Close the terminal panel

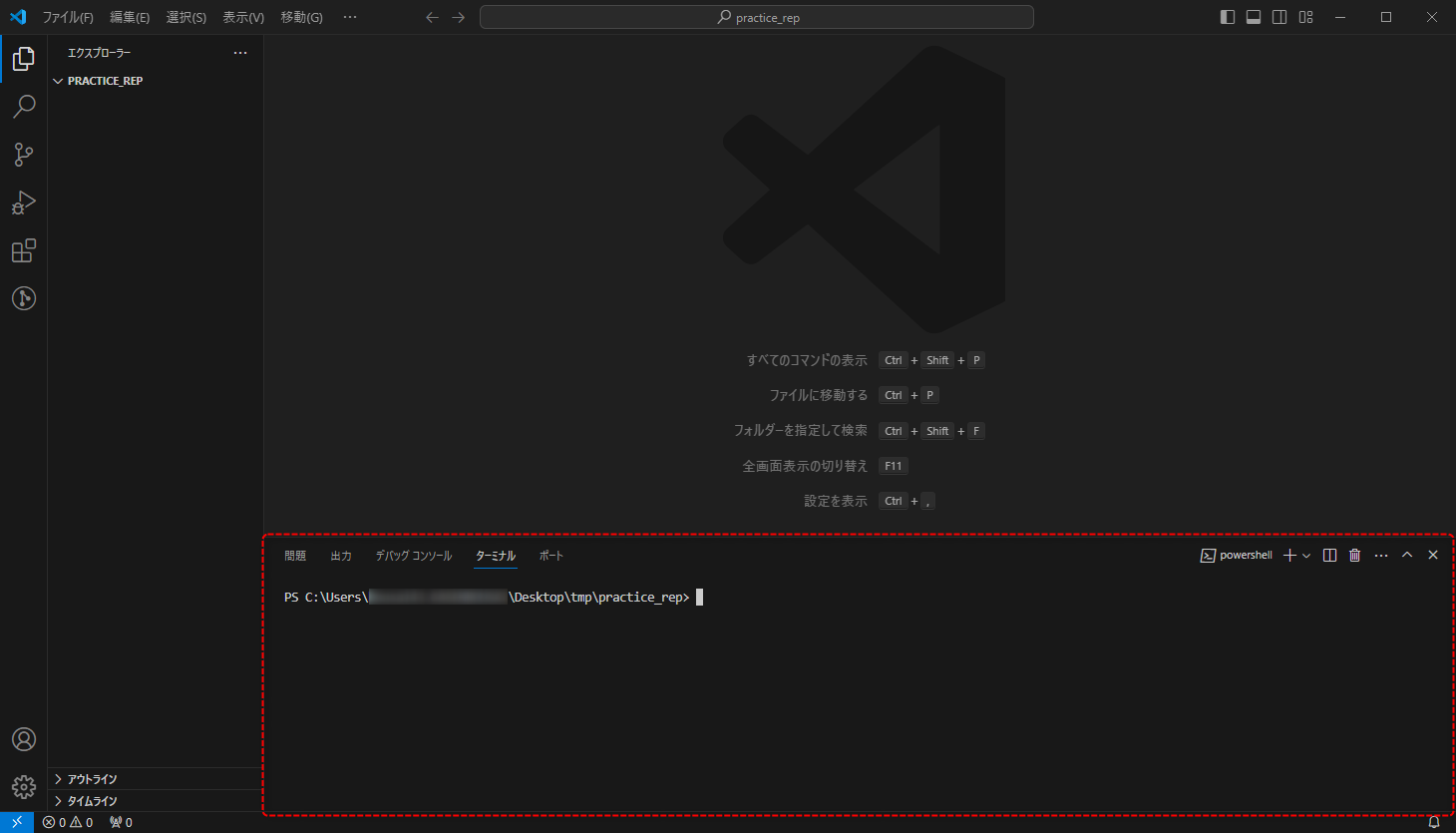(x=1433, y=556)
